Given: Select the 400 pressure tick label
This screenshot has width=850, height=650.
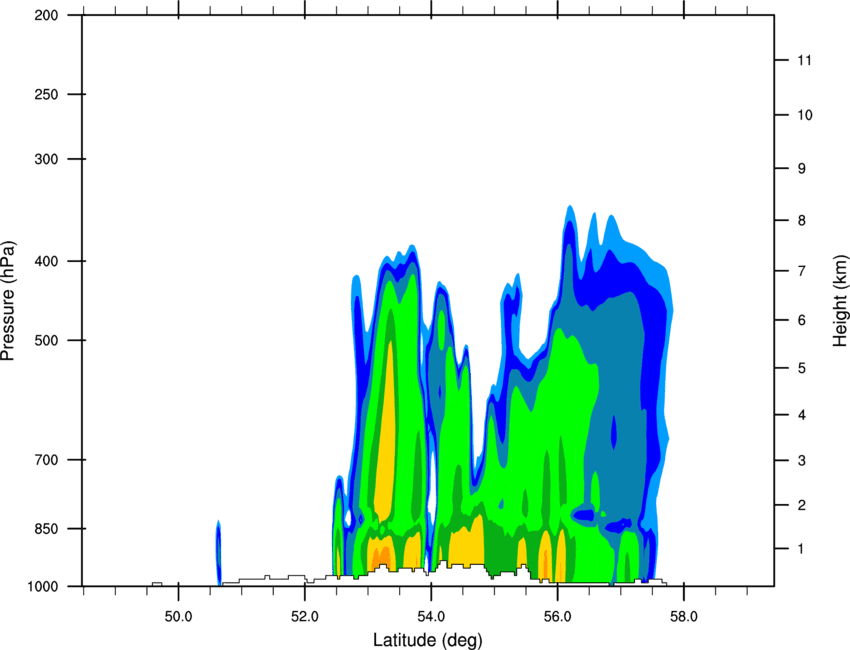Looking at the screenshot, I should pyautogui.click(x=46, y=261).
